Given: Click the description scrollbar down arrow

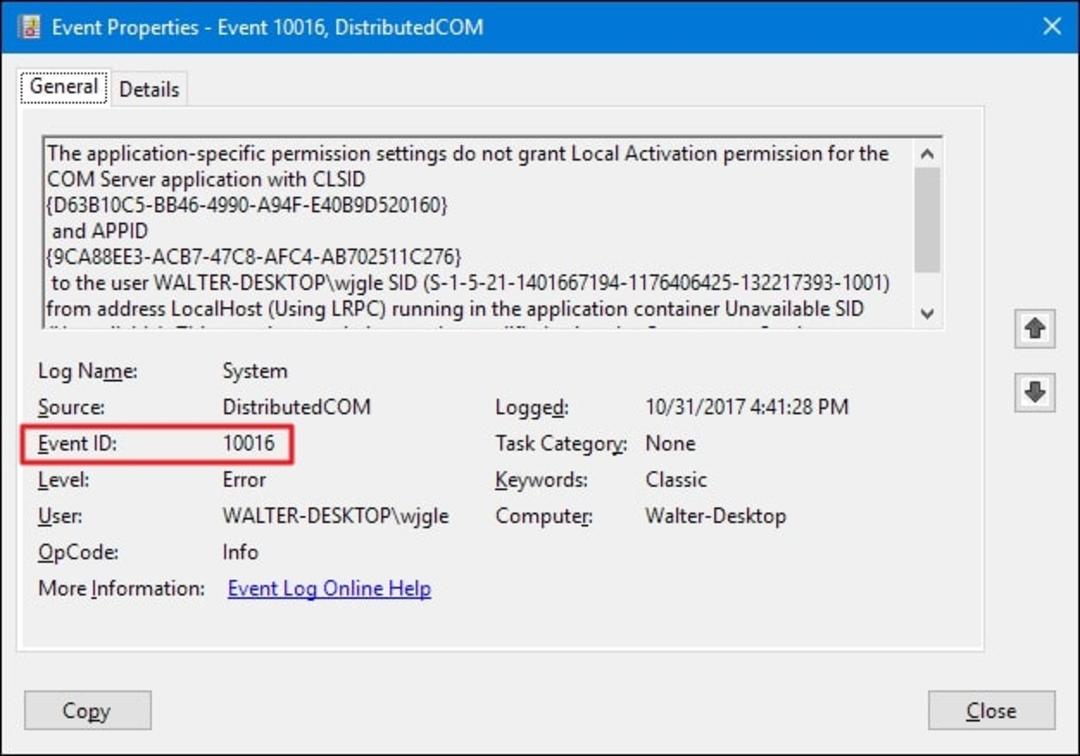Looking at the screenshot, I should 927,313.
